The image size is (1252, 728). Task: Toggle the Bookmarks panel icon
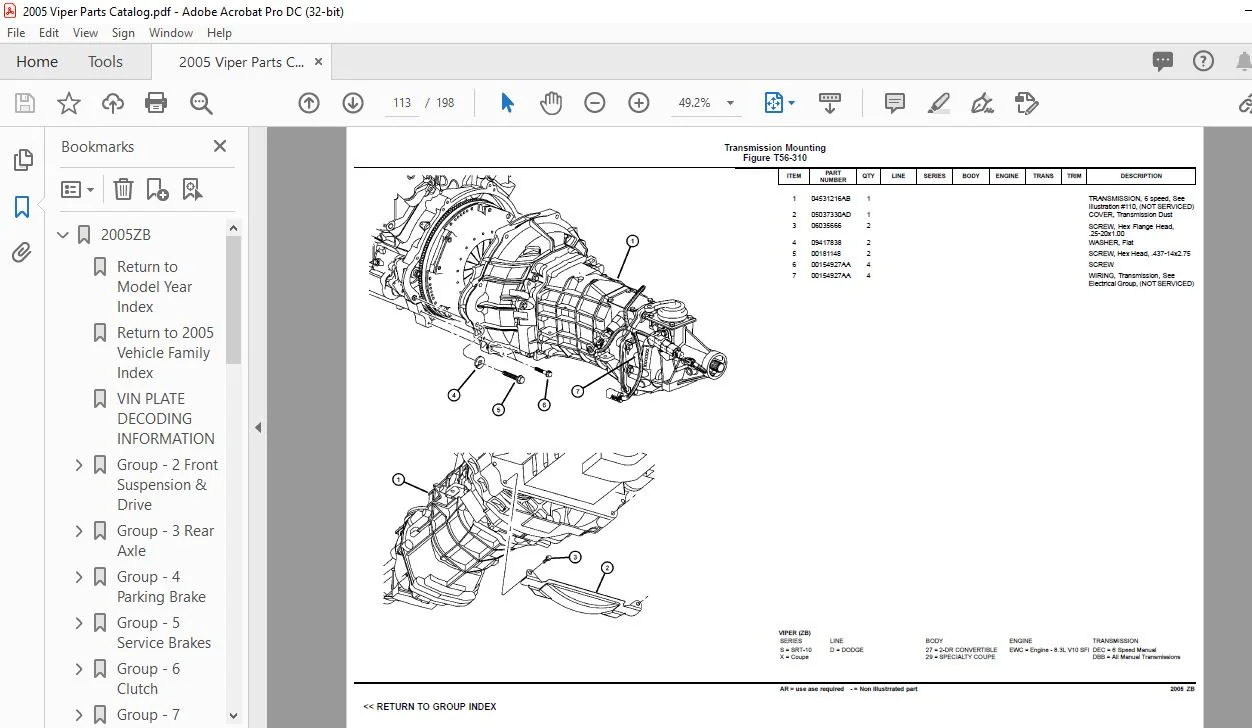coord(21,207)
